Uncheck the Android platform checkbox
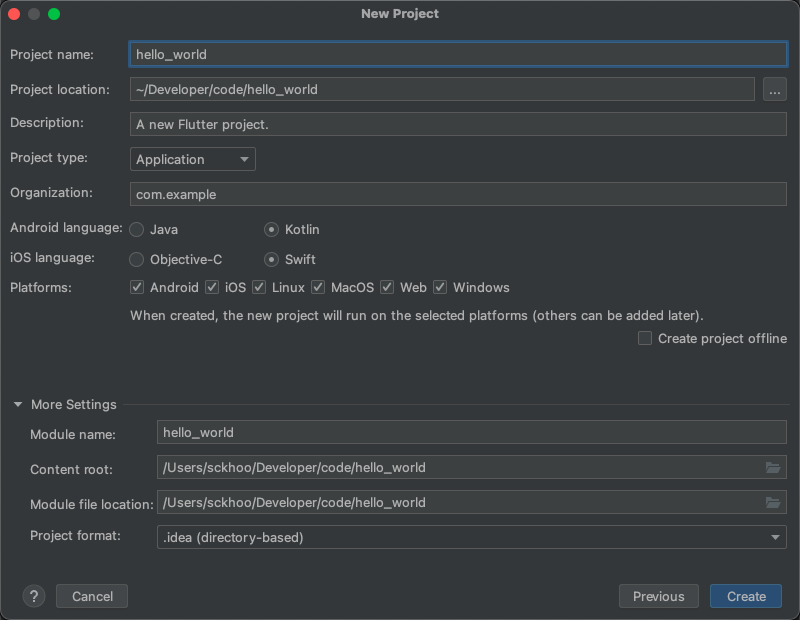Viewport: 800px width, 620px height. tap(138, 288)
